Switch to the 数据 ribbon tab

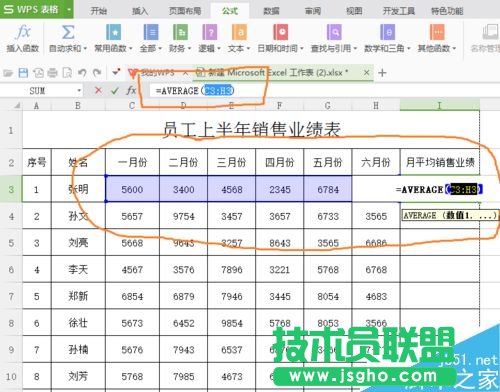point(271,11)
